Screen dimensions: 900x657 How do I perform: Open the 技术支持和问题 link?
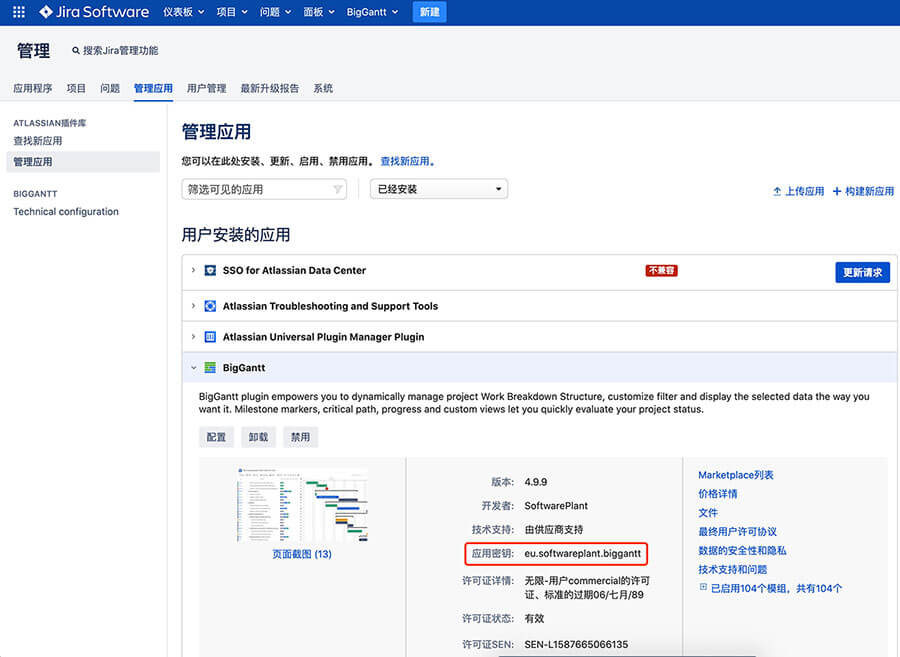click(x=732, y=569)
